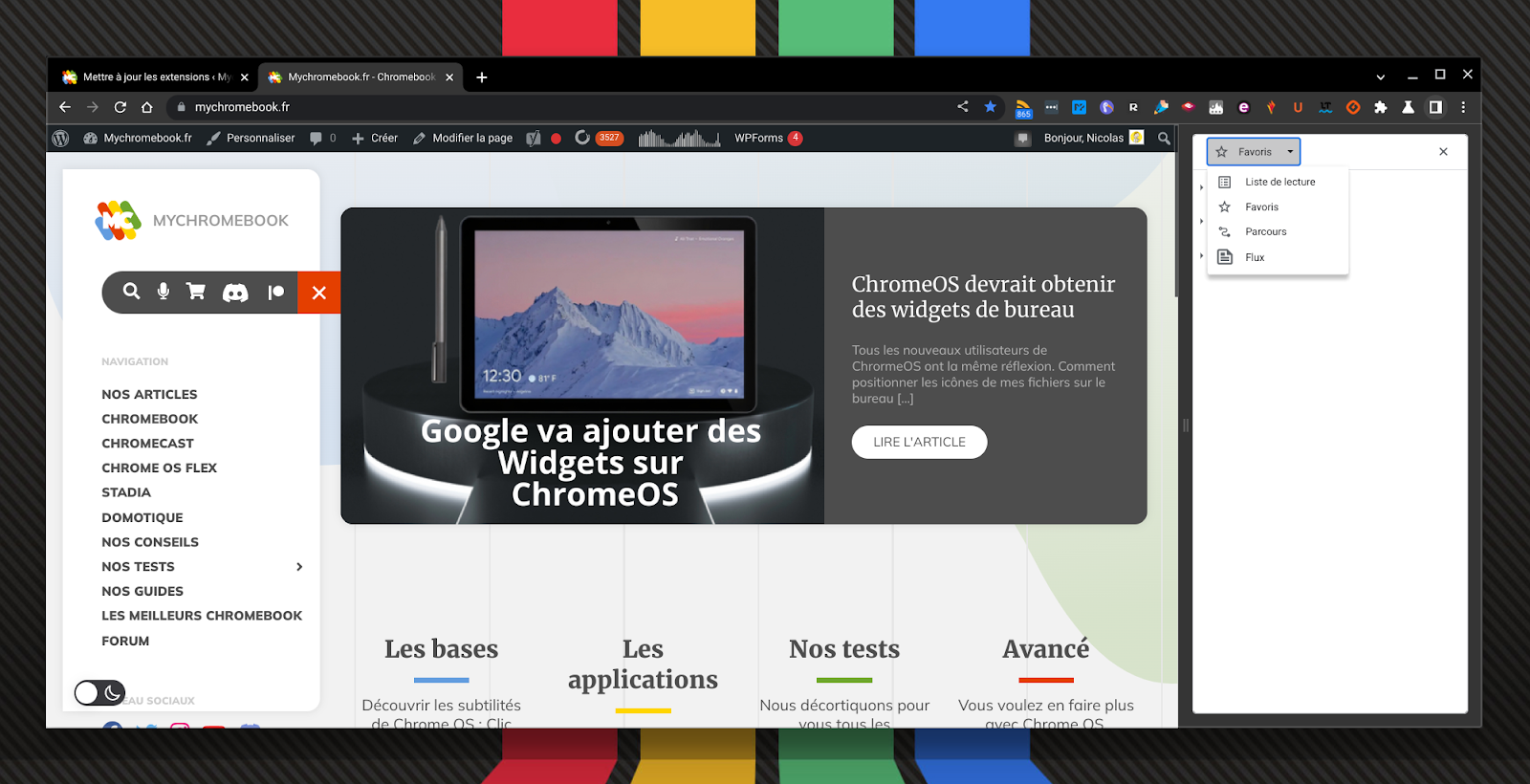Open the Discord icon link
The image size is (1530, 784).
click(x=235, y=293)
